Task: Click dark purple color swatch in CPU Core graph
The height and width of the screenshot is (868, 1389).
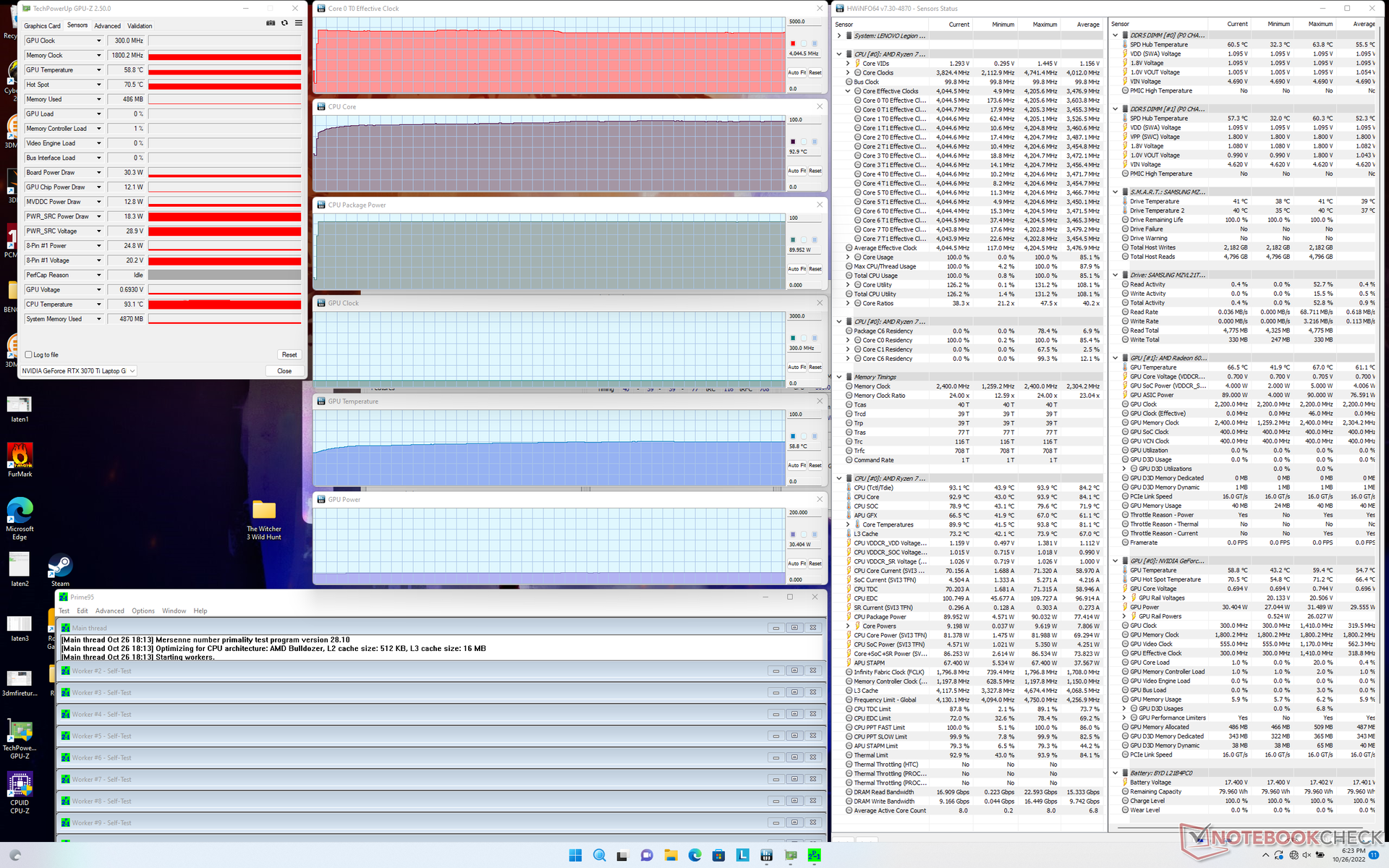Action: [x=793, y=142]
